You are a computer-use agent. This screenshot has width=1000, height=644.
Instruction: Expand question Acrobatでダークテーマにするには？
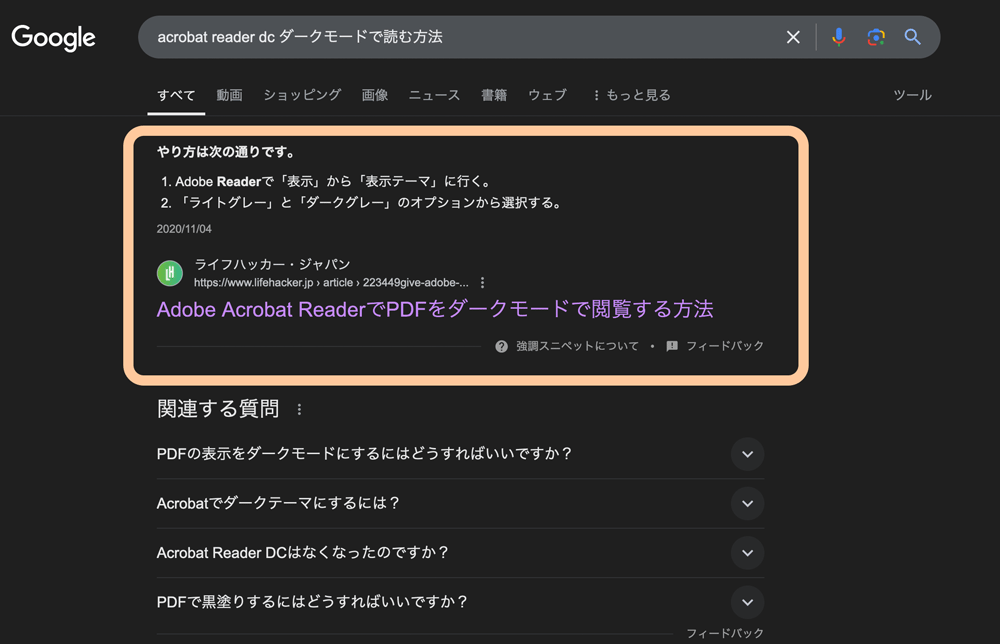point(460,504)
